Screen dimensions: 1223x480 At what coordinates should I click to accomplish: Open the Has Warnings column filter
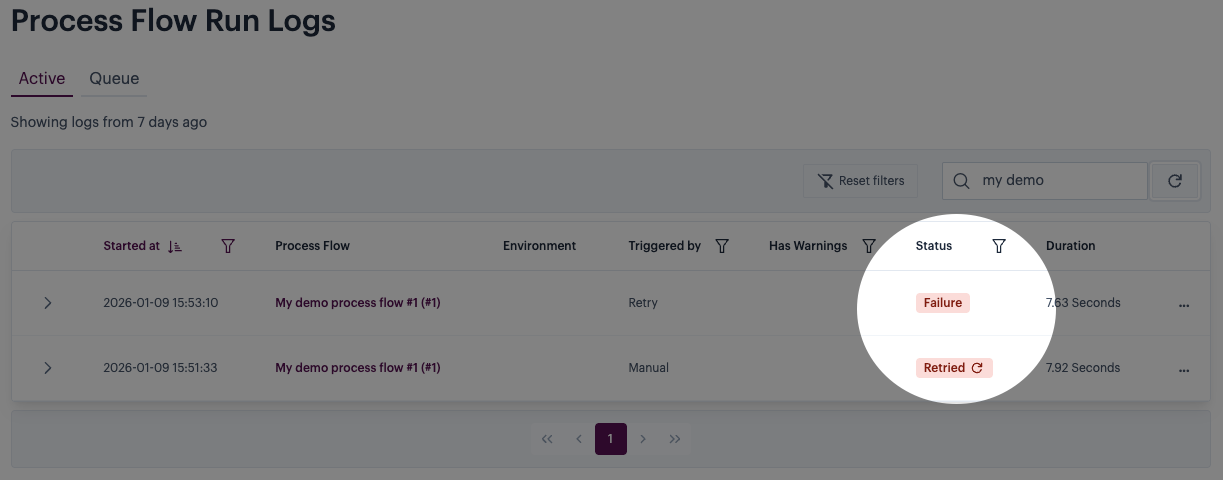click(869, 246)
